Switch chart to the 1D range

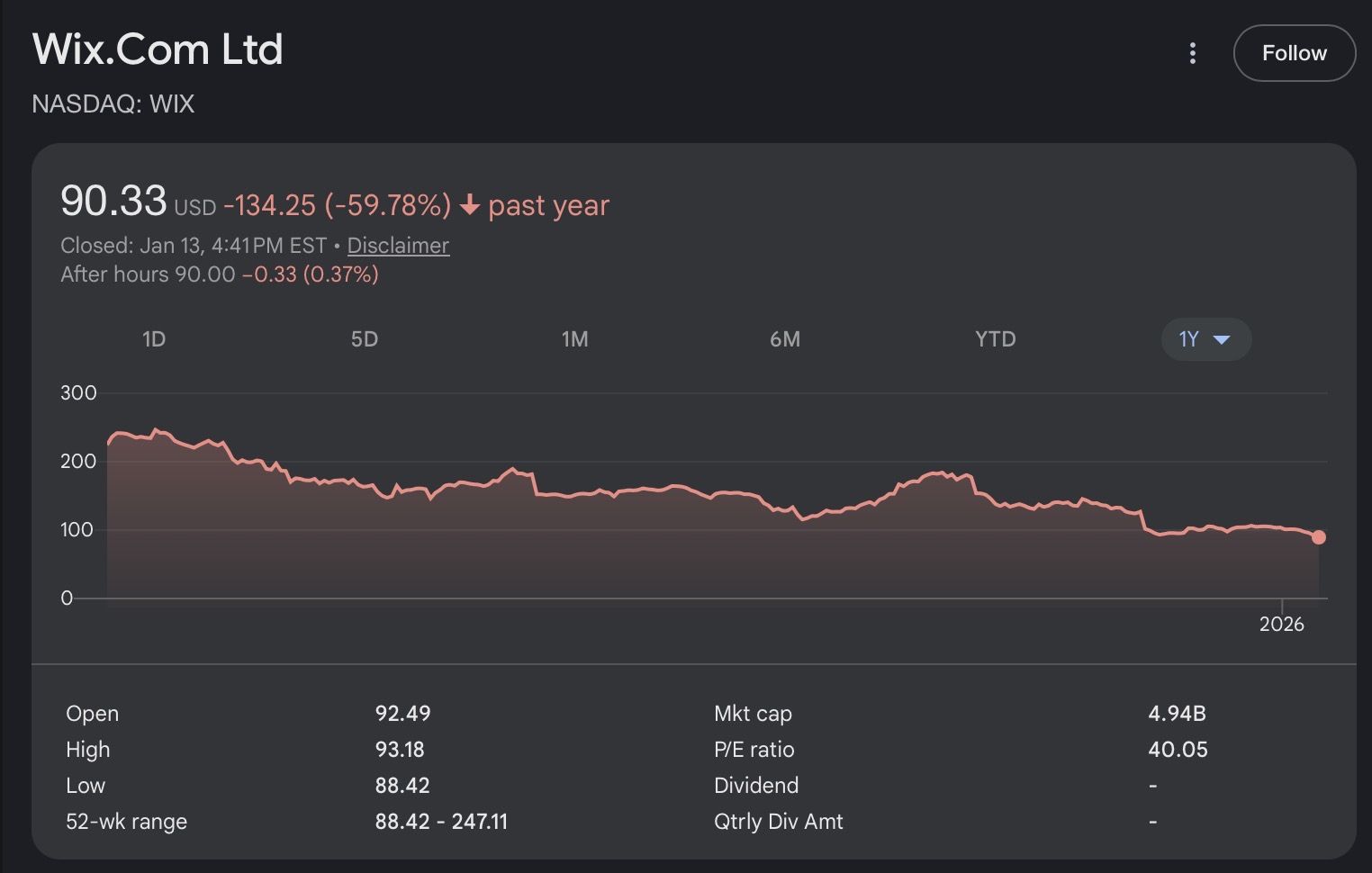click(x=154, y=339)
